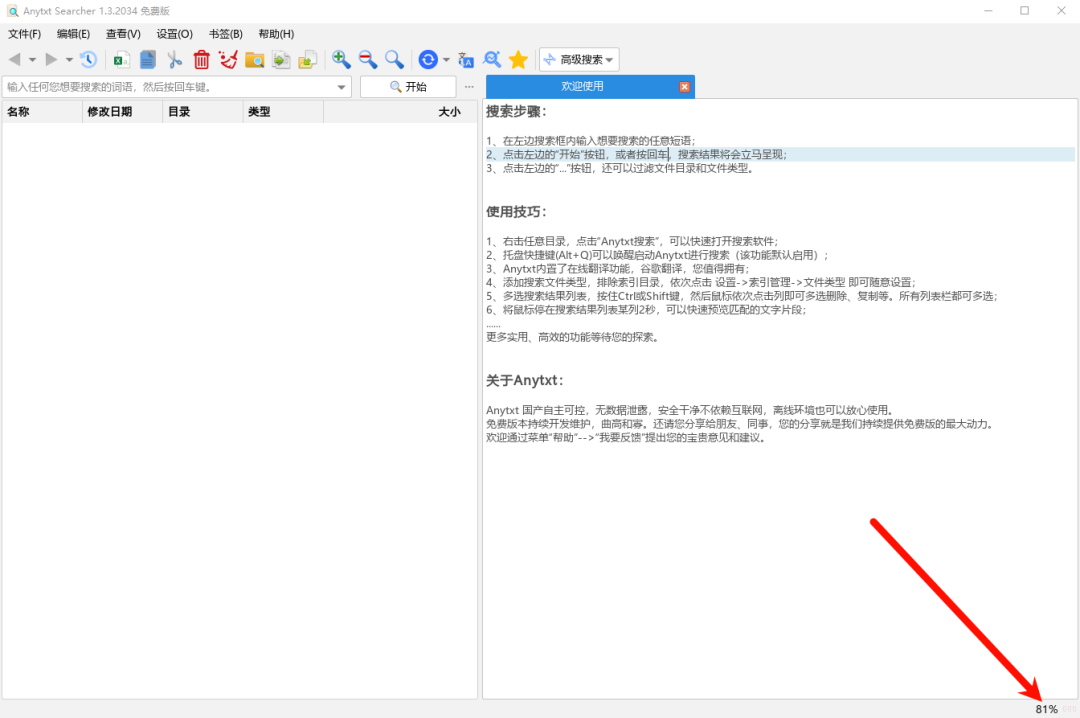
Task: Click line '1、在左边搜索框内输入想要搜索的任意短语'
Action: click(x=591, y=141)
